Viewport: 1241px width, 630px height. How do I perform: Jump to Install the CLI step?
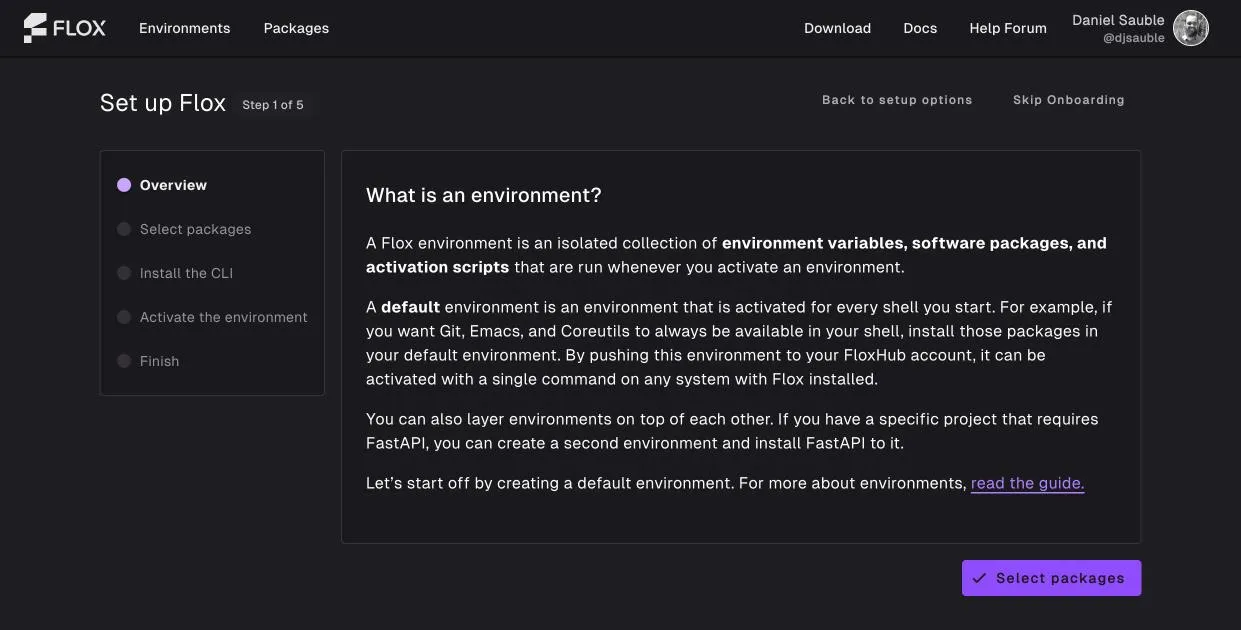(186, 273)
